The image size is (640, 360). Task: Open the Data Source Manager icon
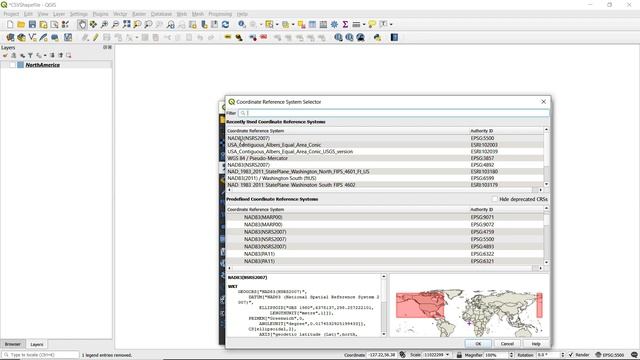click(x=10, y=38)
